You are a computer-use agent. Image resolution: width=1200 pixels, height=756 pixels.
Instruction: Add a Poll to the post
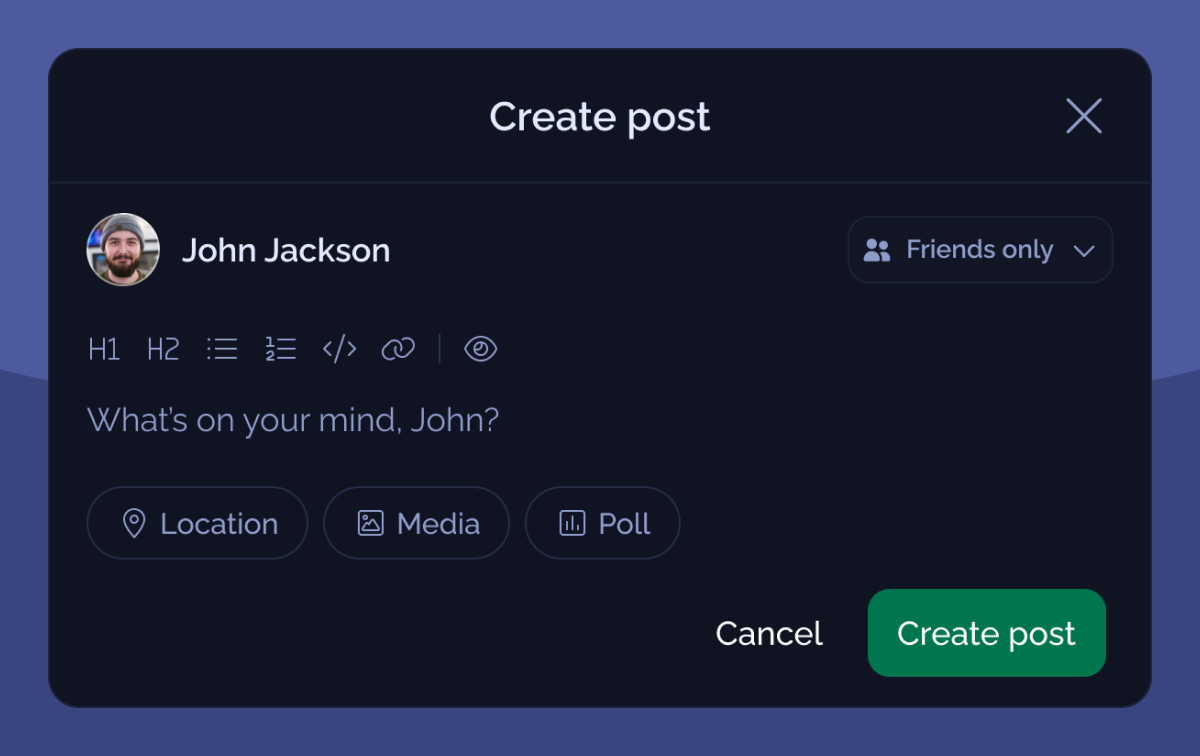tap(602, 522)
